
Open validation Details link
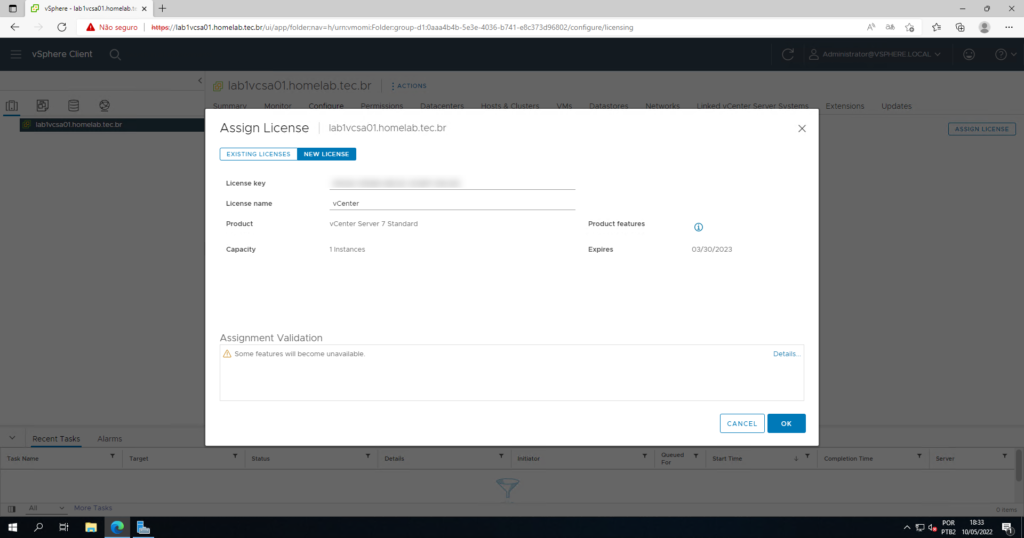(x=786, y=354)
